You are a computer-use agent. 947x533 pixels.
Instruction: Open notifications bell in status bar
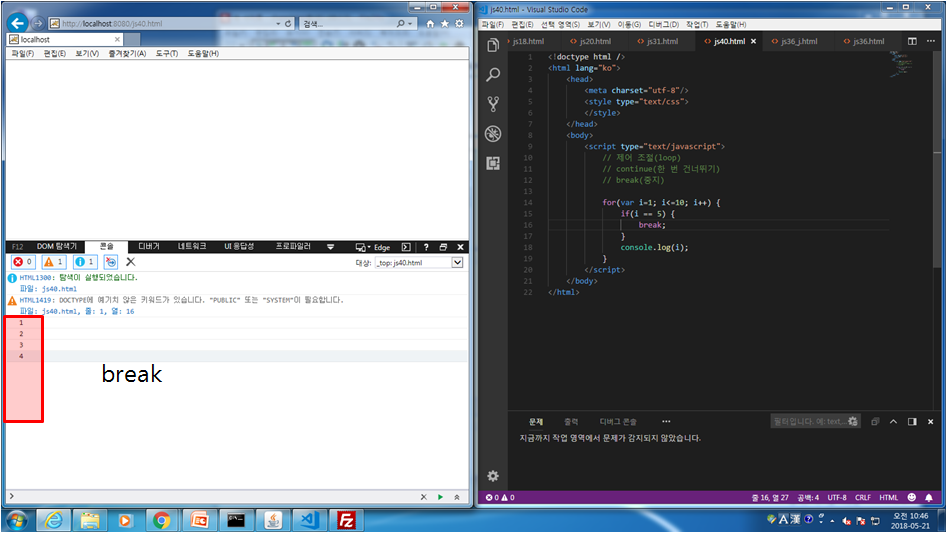[x=929, y=497]
